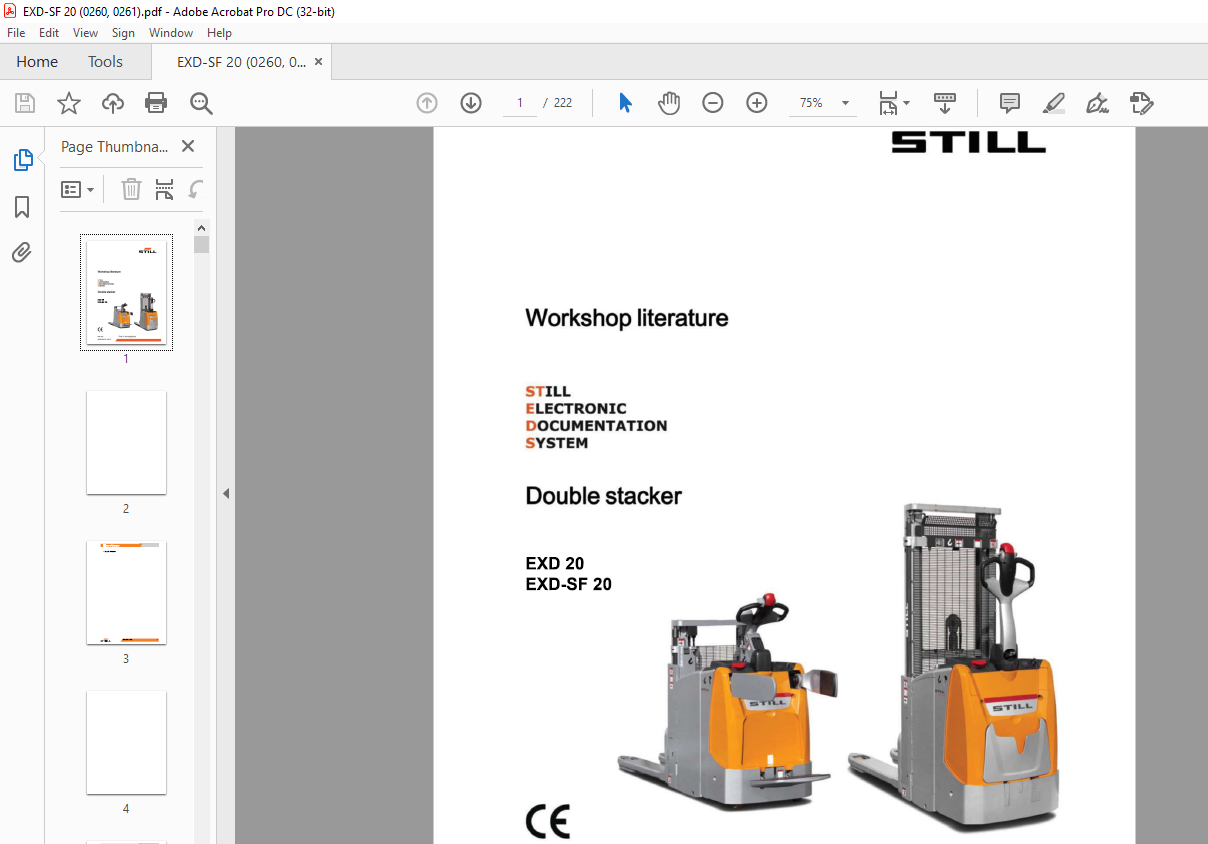The image size is (1208, 844).
Task: Click the 'Double stacker' heading
Action: pyautogui.click(x=604, y=496)
